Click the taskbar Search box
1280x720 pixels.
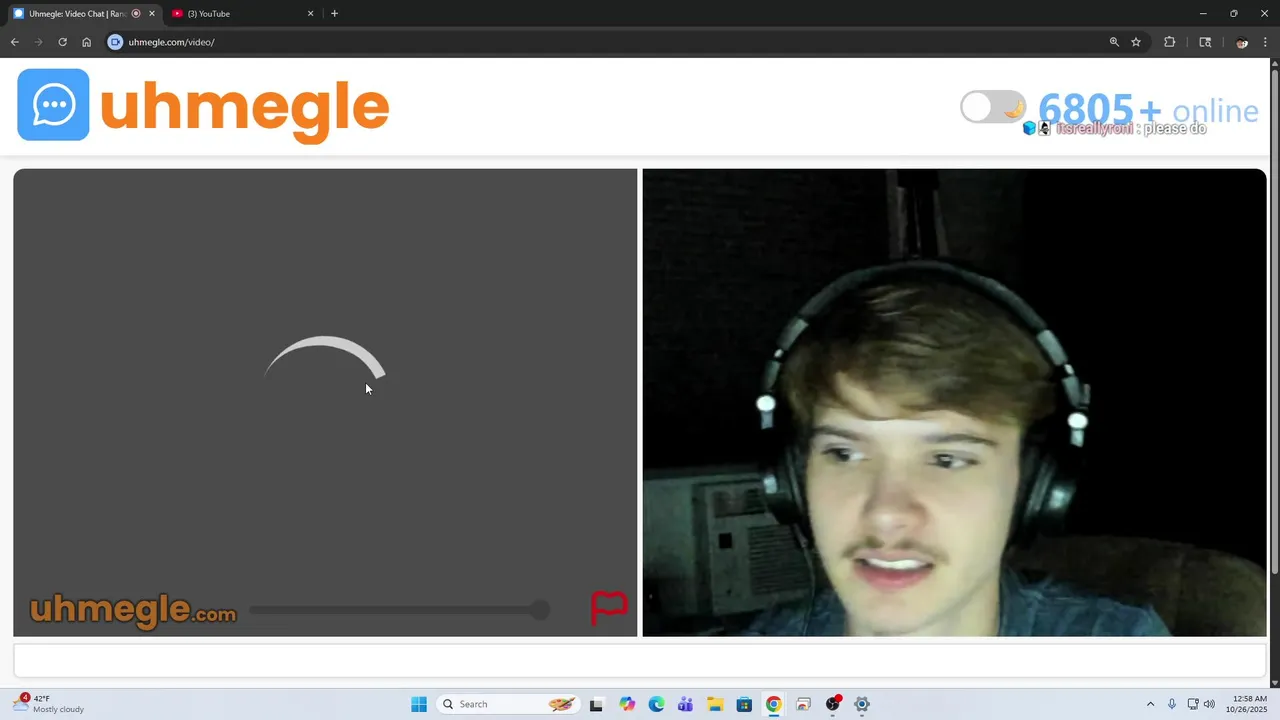[x=508, y=704]
